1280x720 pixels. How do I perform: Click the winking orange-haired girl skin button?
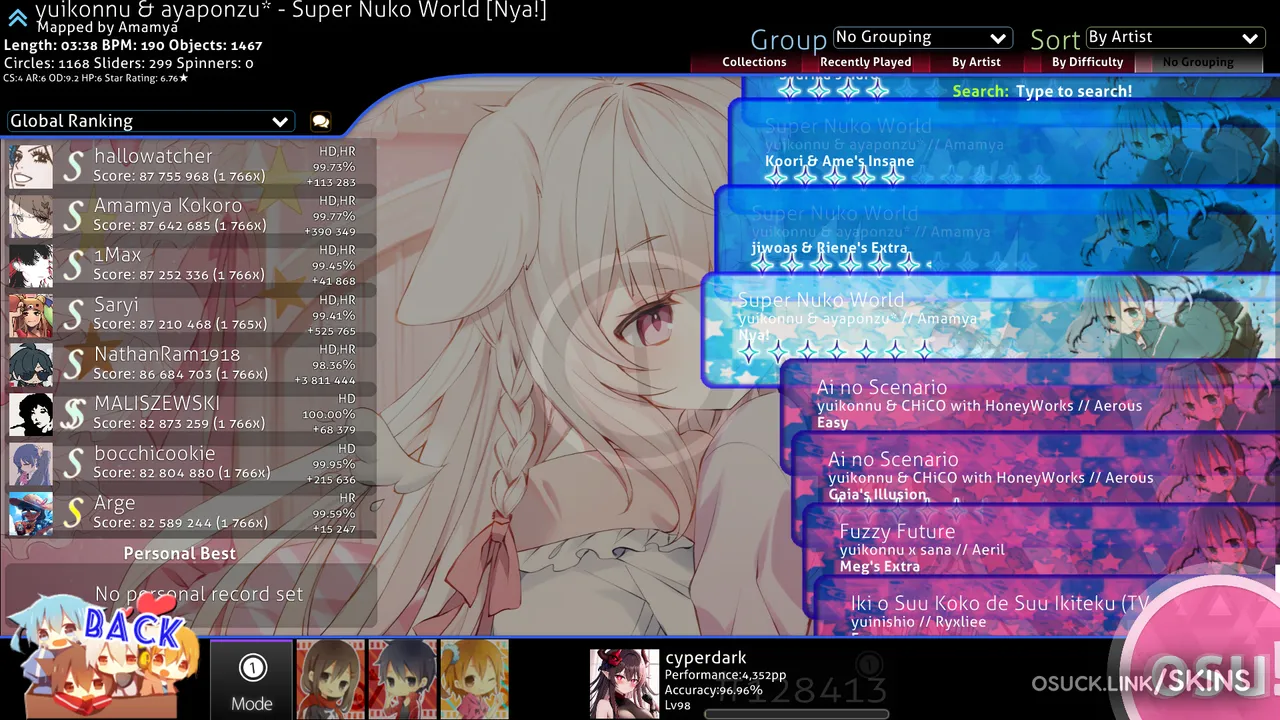[x=474, y=679]
